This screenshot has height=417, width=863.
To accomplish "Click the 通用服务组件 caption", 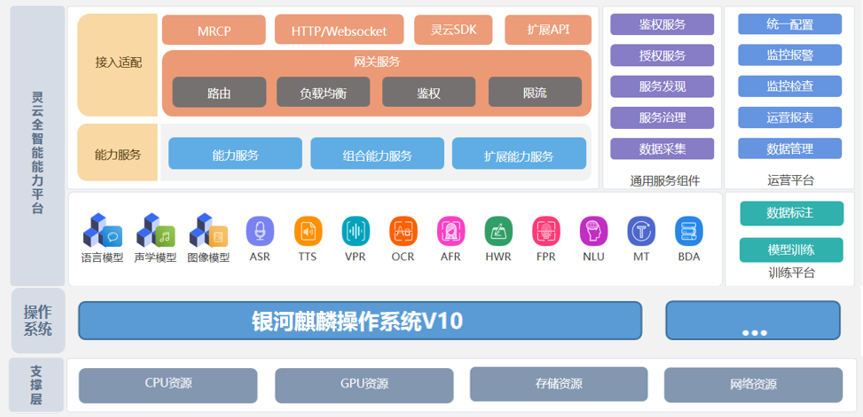I will [x=665, y=180].
